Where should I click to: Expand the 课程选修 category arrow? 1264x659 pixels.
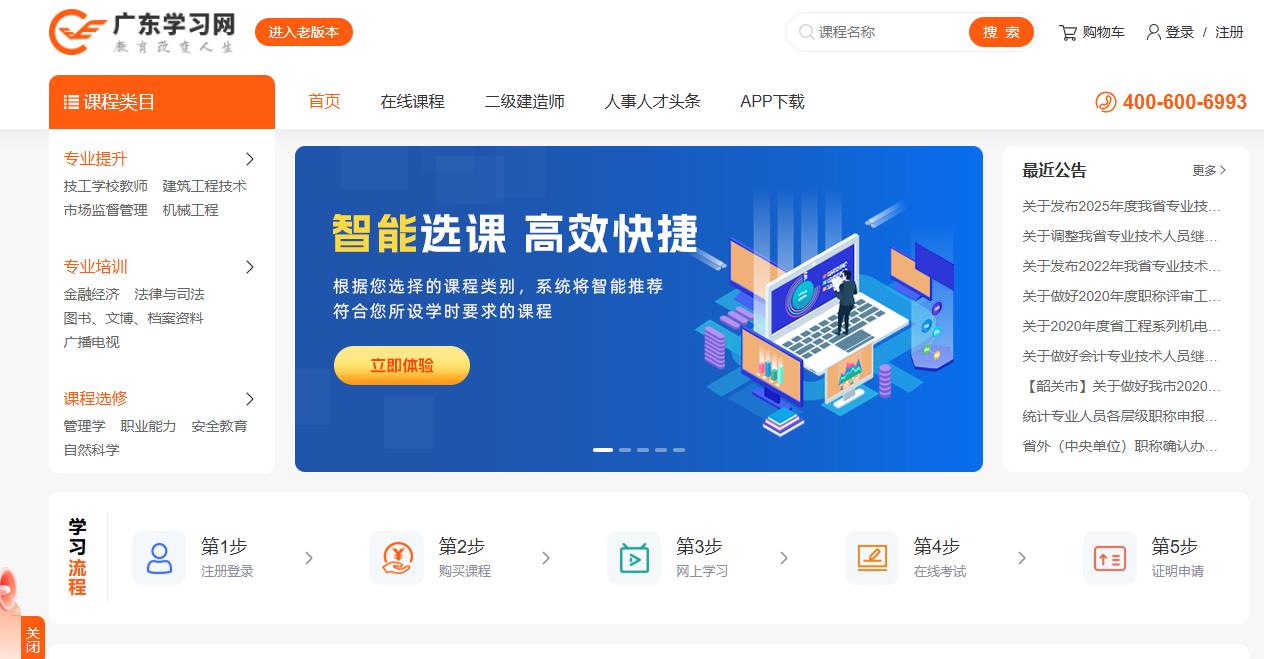click(250, 399)
